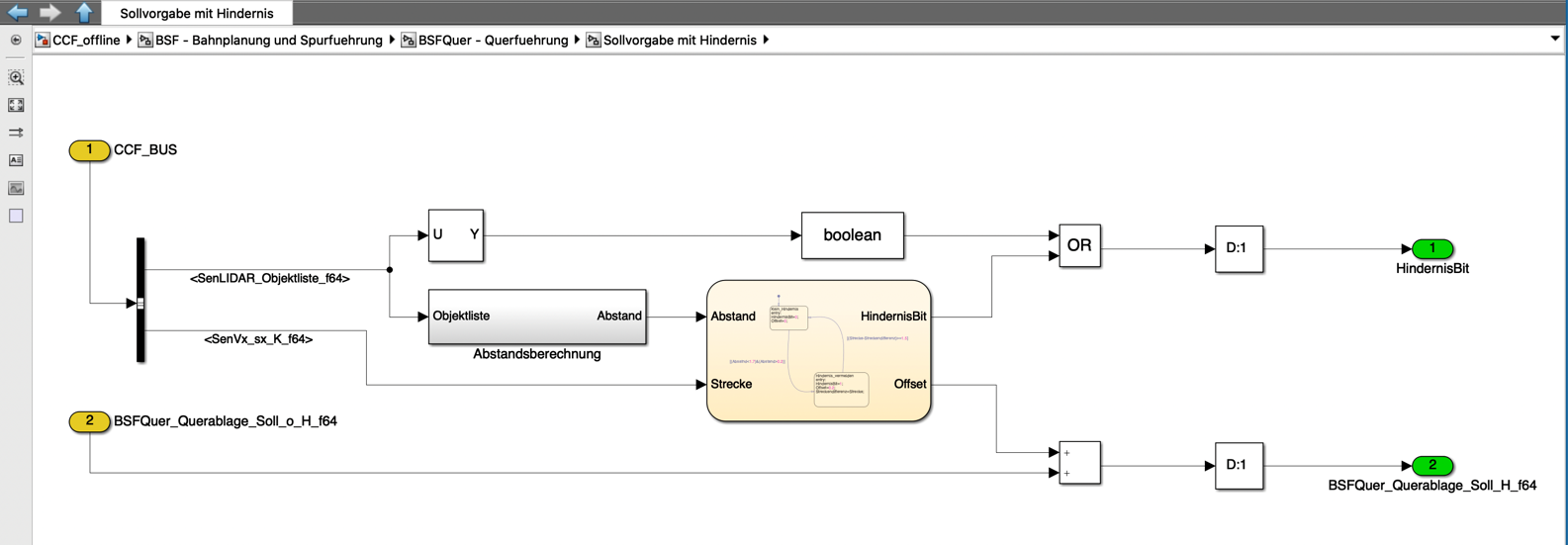Open the breadcrumb bar dropdown at far right

[1555, 40]
